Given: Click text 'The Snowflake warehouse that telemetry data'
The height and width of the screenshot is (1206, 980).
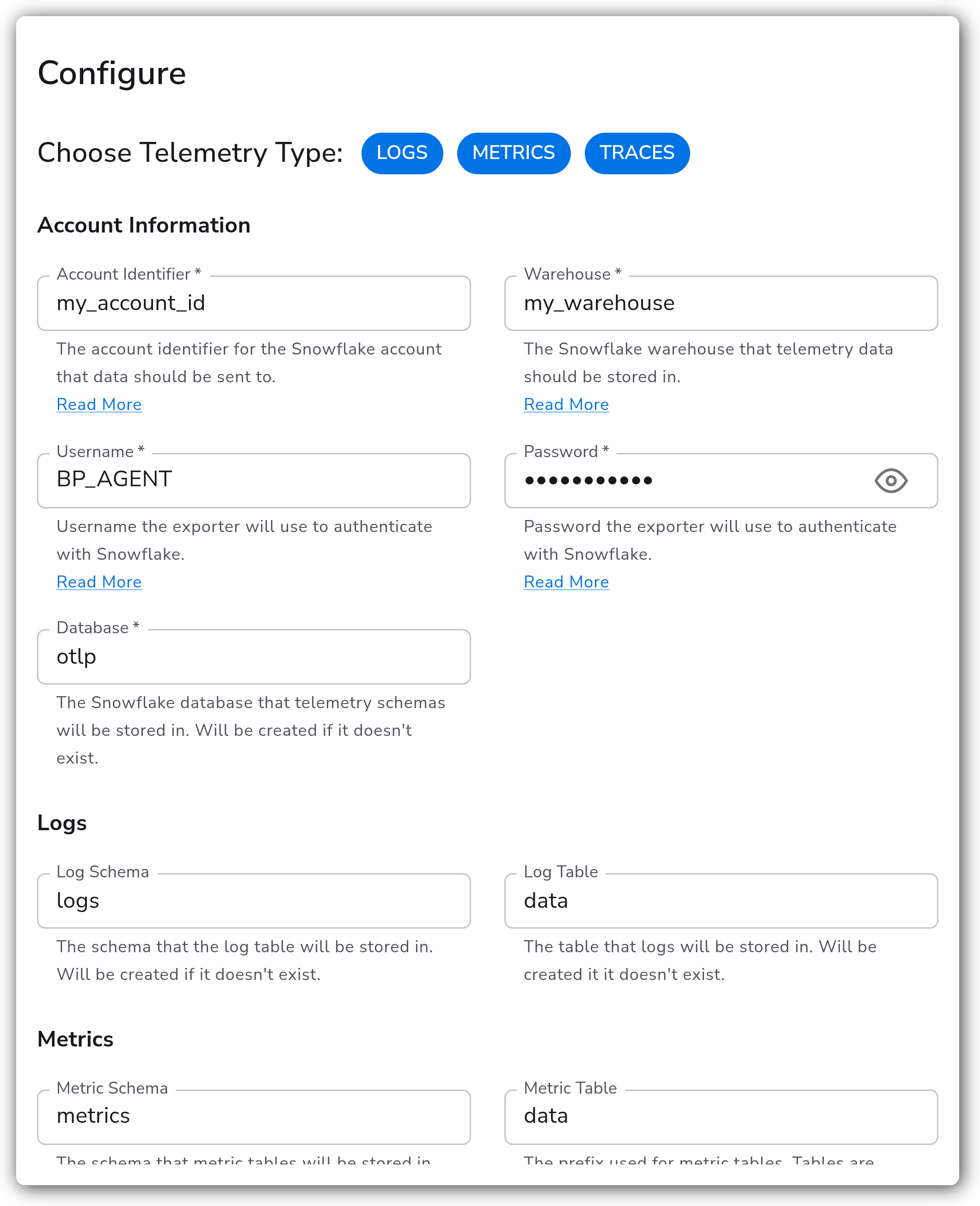Looking at the screenshot, I should 708,349.
